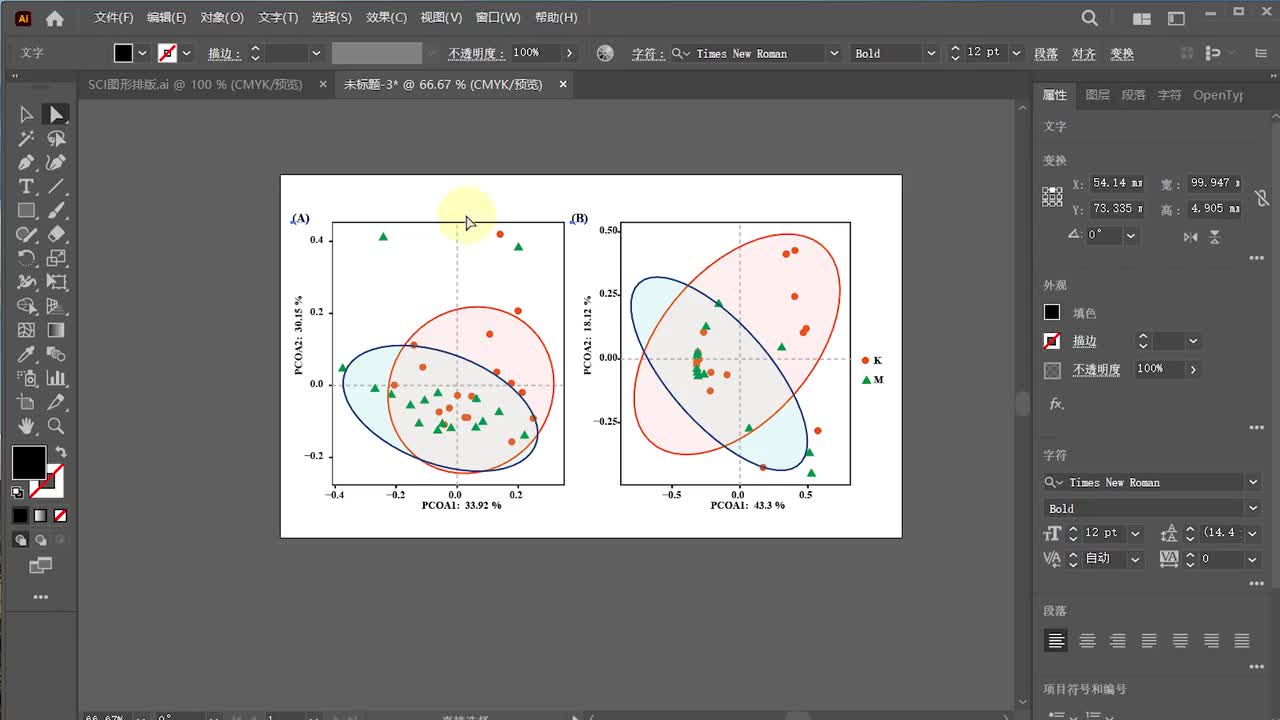Click the 描边 stroke link in Properties
The width and height of the screenshot is (1280, 720).
pyautogui.click(x=1084, y=342)
